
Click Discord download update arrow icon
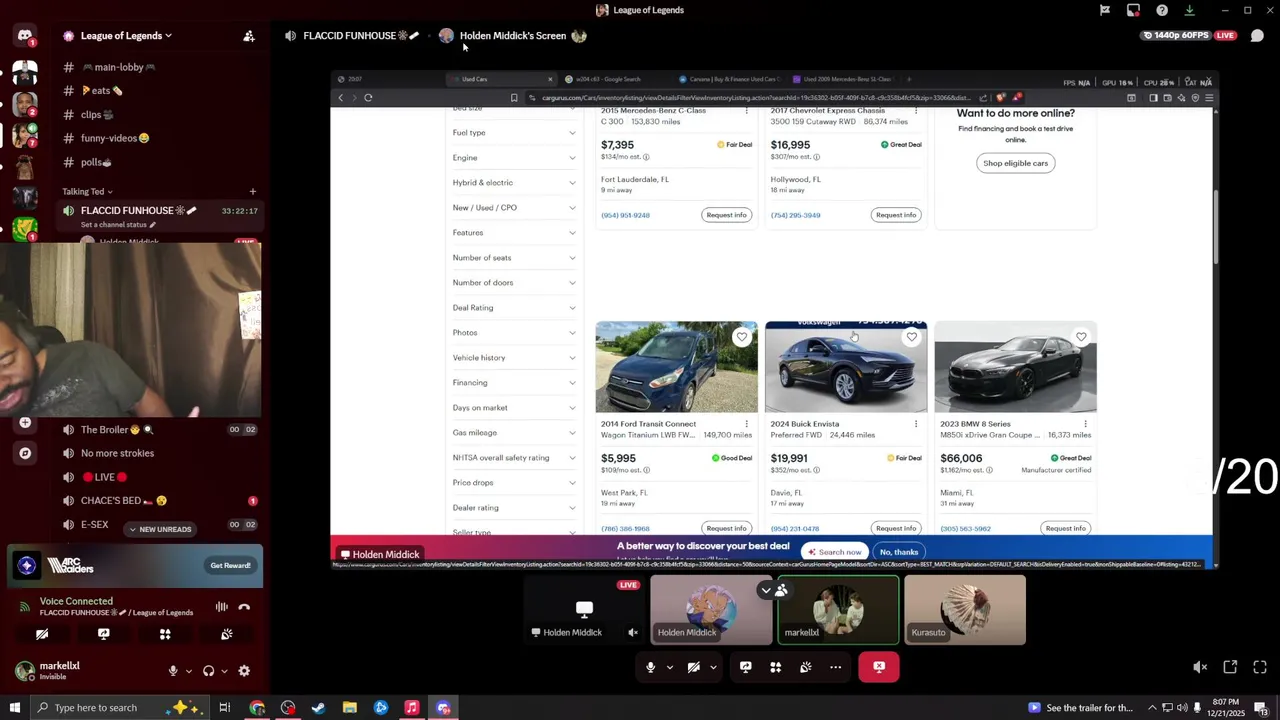(1189, 10)
